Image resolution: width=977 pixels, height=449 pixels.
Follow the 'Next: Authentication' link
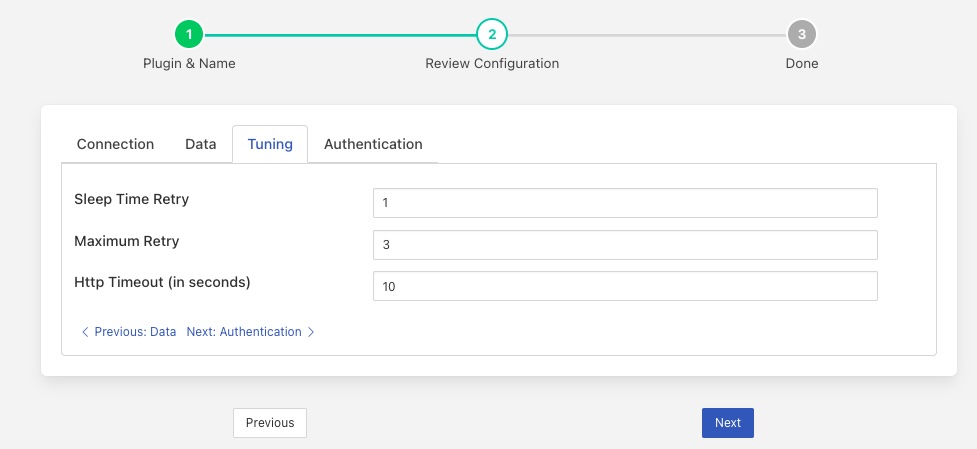point(244,332)
